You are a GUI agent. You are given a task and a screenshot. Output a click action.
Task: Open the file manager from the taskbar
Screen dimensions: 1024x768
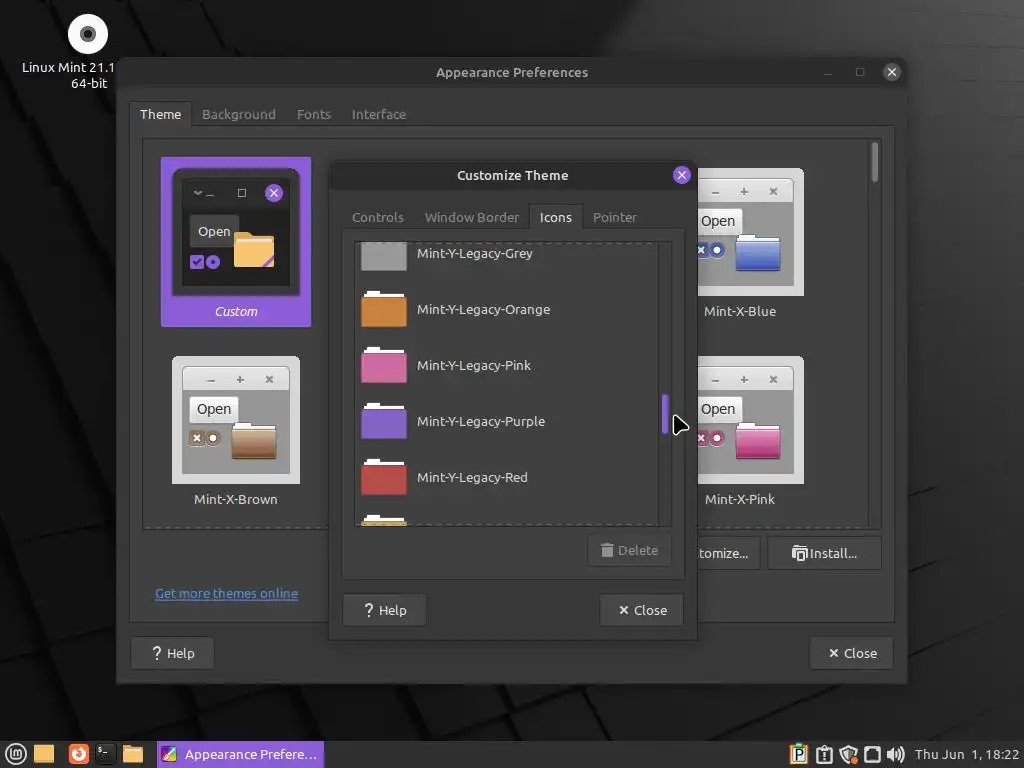133,754
